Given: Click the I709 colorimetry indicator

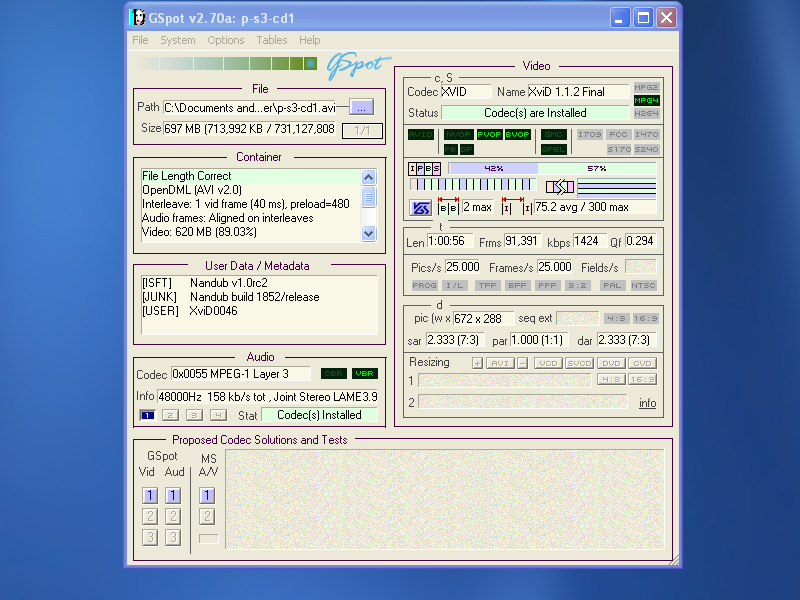Looking at the screenshot, I should pos(589,135).
